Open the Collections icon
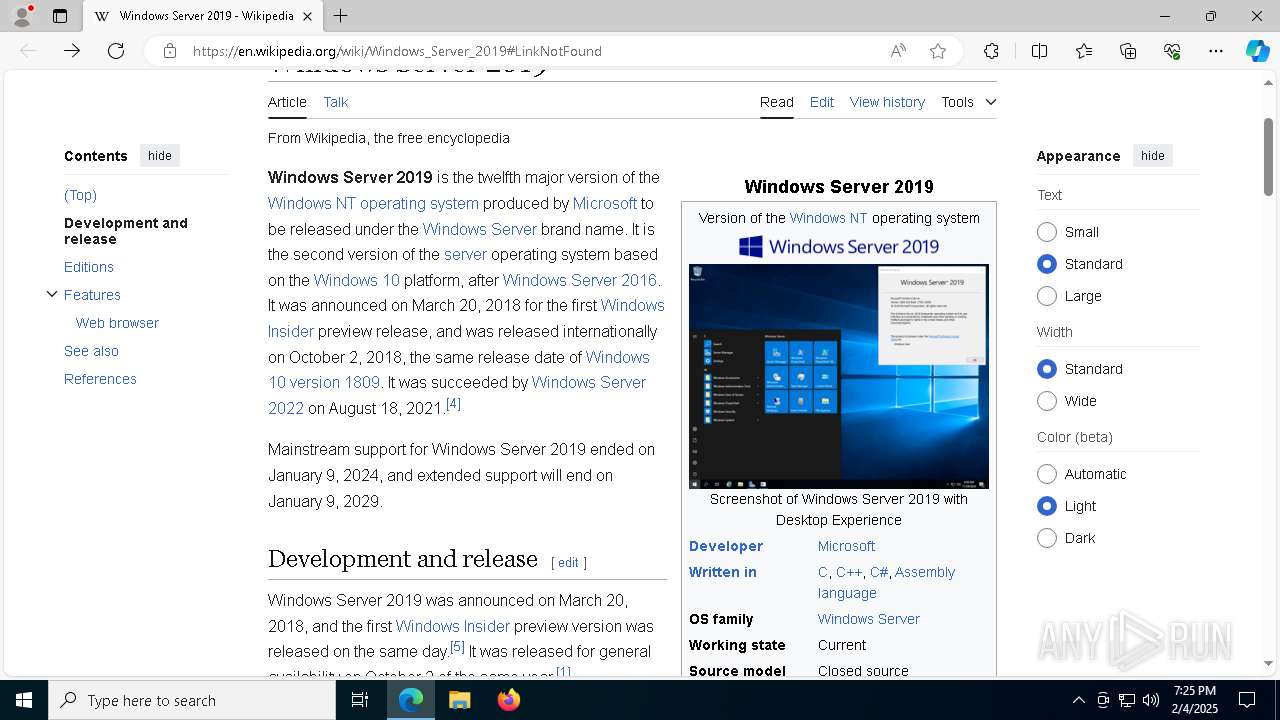Screen dimensions: 1280x720 click(x=1128, y=51)
